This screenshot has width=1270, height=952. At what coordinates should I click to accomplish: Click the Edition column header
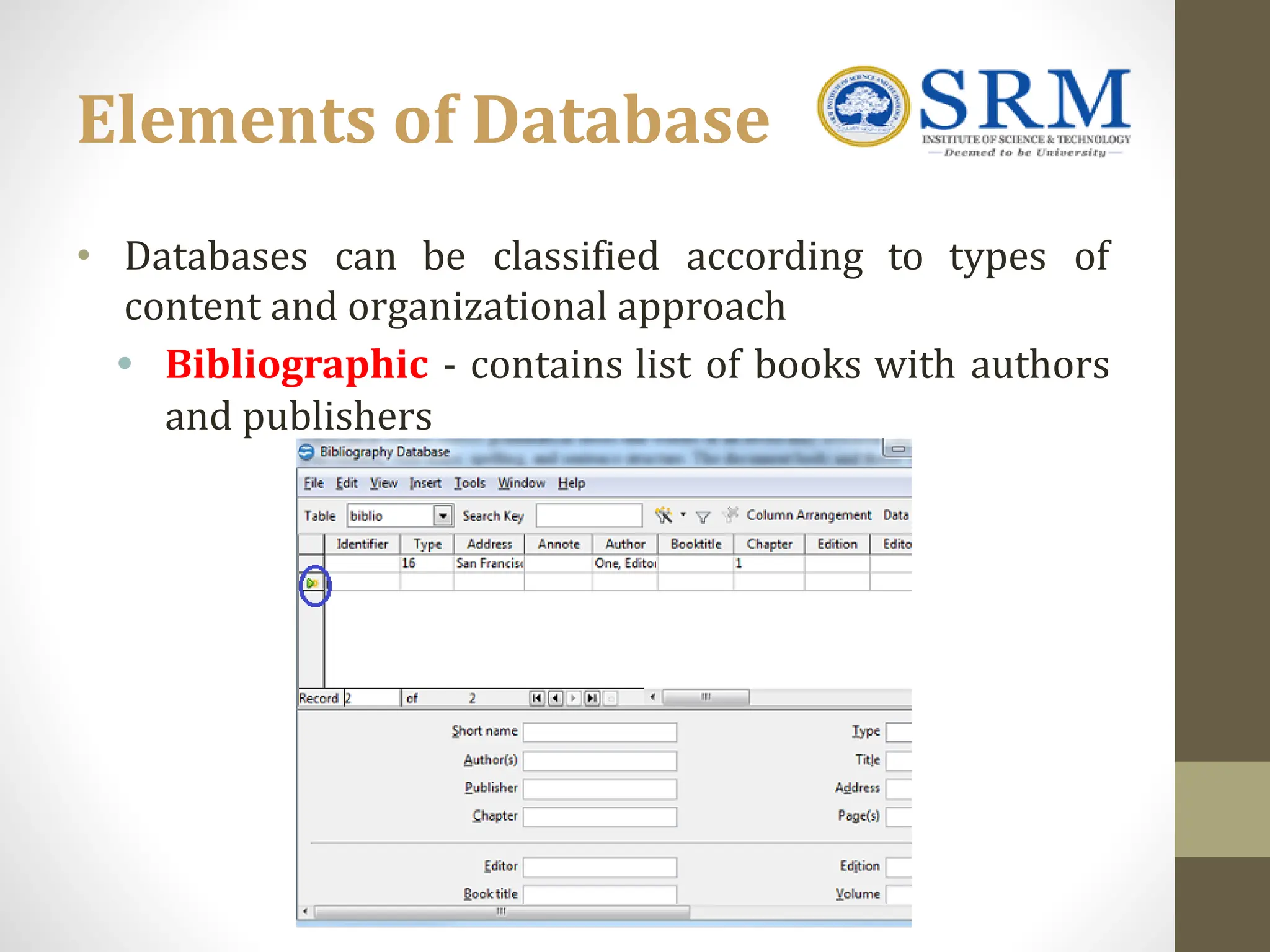(837, 544)
